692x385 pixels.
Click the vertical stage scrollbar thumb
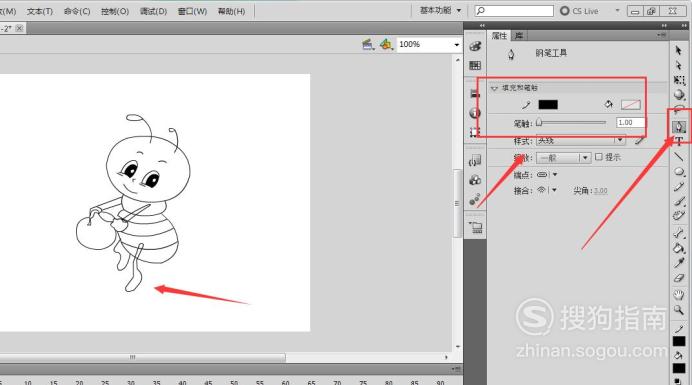[458, 203]
